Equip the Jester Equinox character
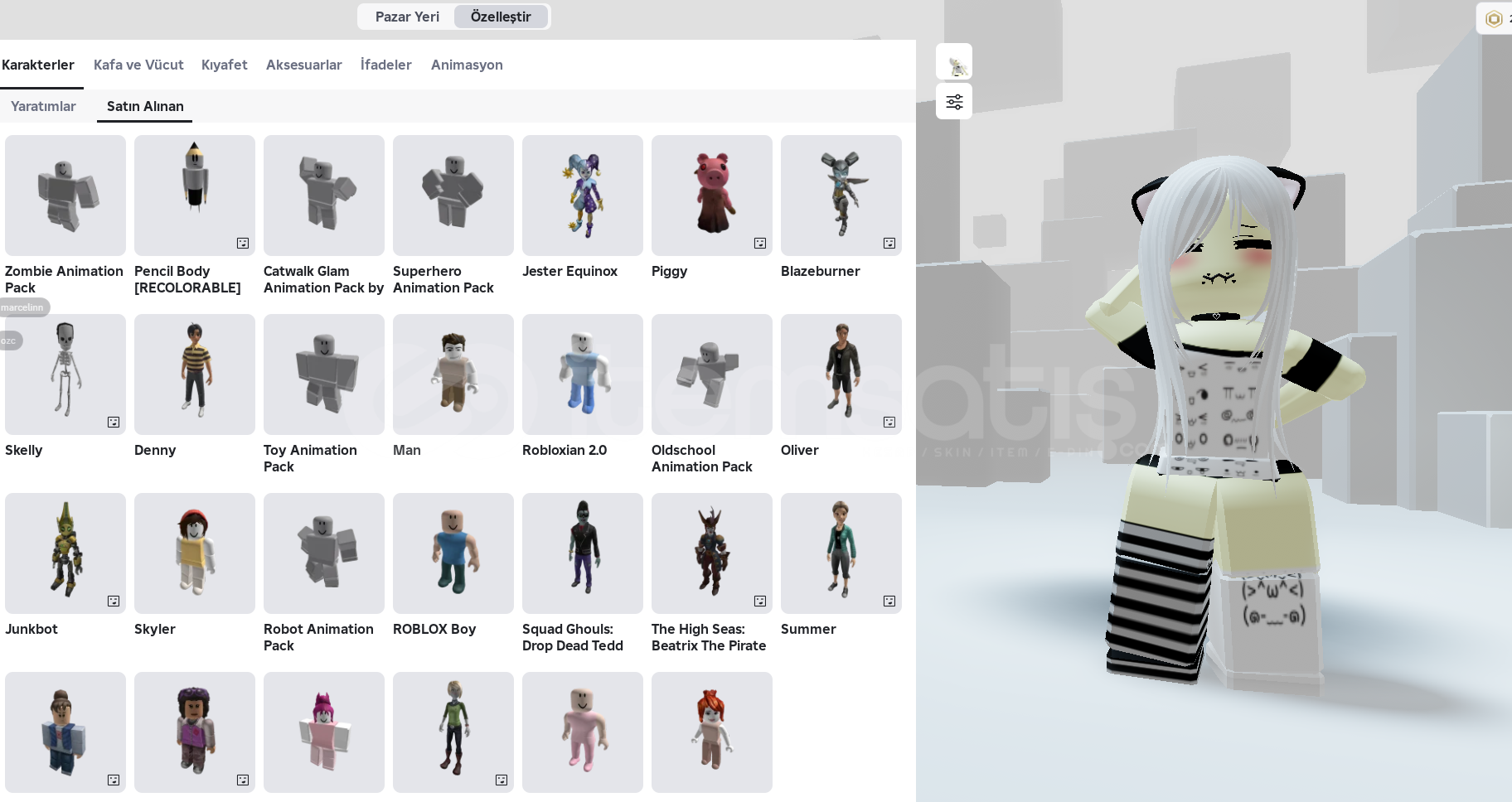The image size is (1512, 802). 583,196
